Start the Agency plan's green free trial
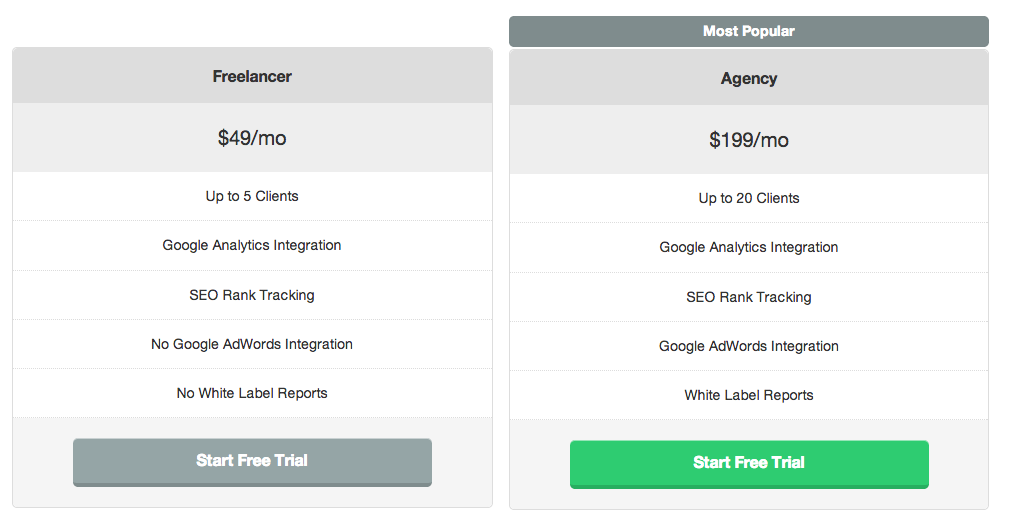 click(749, 463)
